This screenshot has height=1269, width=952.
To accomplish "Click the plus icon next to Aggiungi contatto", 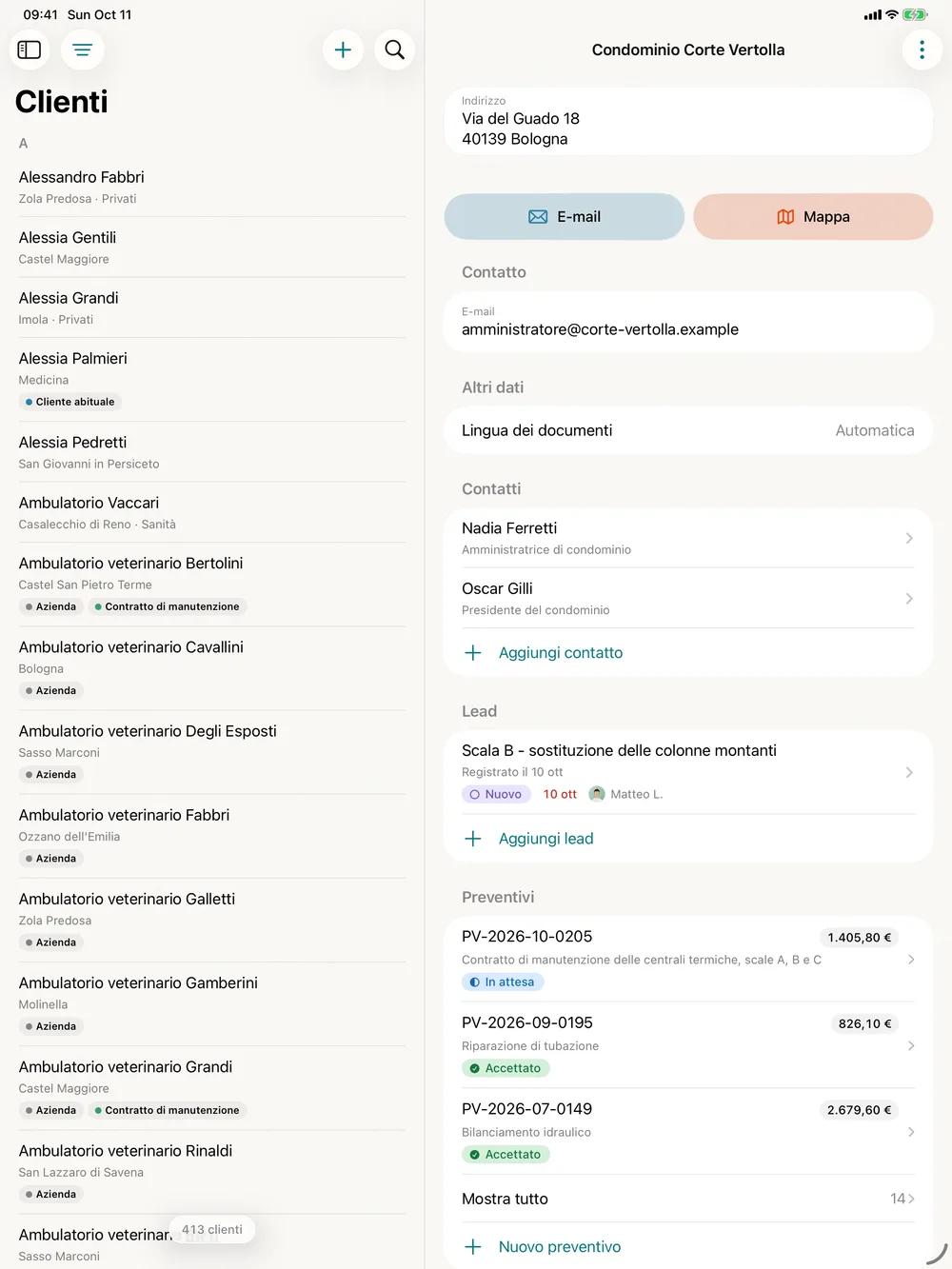I will (x=473, y=653).
